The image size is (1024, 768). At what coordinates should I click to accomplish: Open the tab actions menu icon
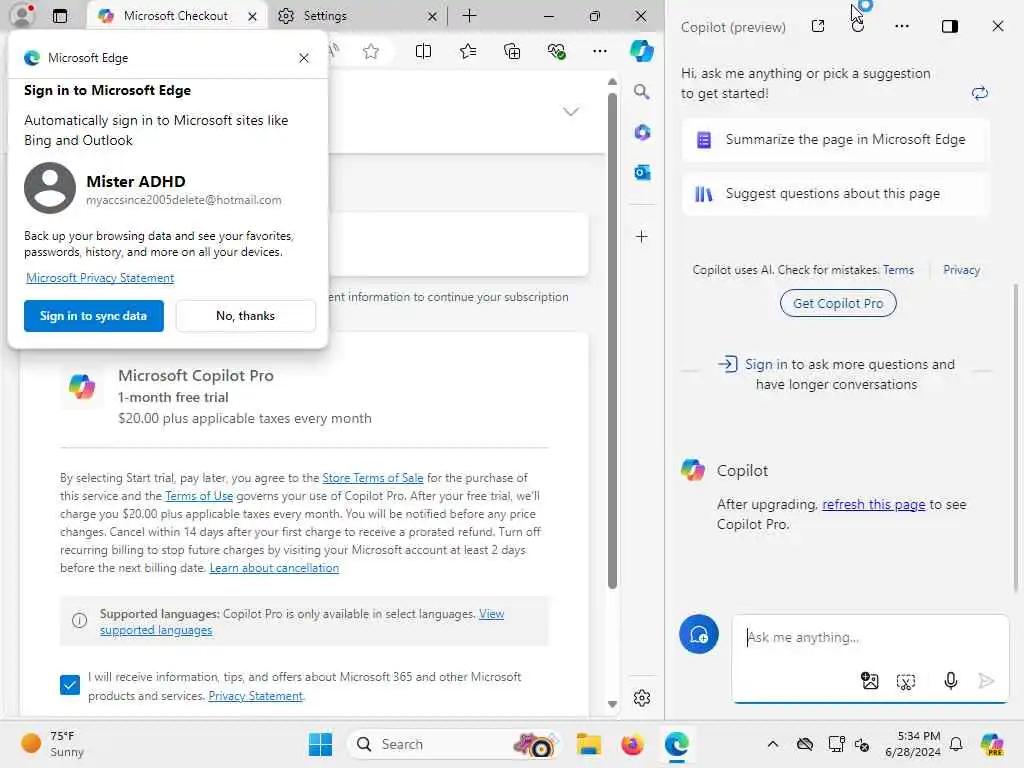[59, 16]
